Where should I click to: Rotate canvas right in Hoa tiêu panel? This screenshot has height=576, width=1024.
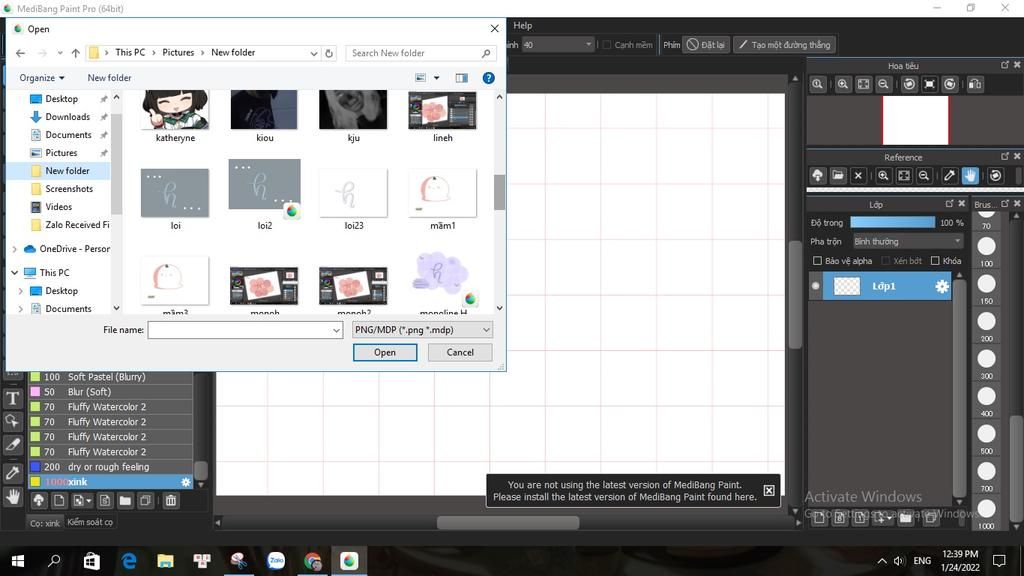click(x=950, y=84)
